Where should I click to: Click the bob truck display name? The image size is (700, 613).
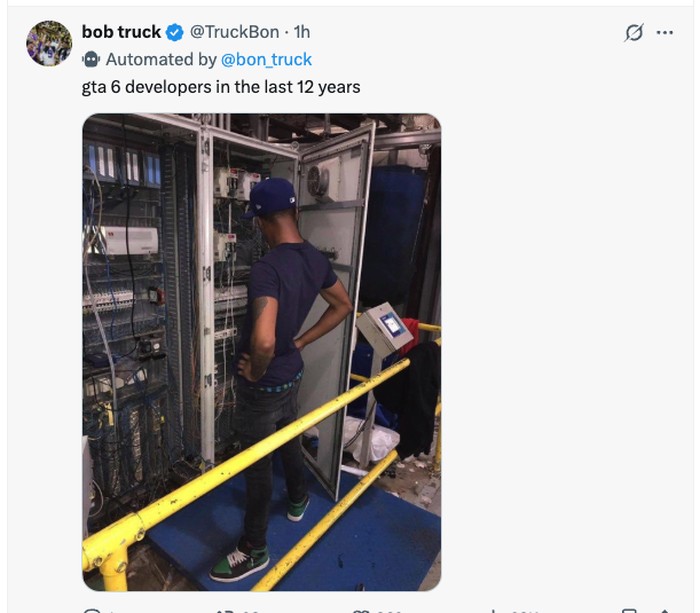(121, 32)
